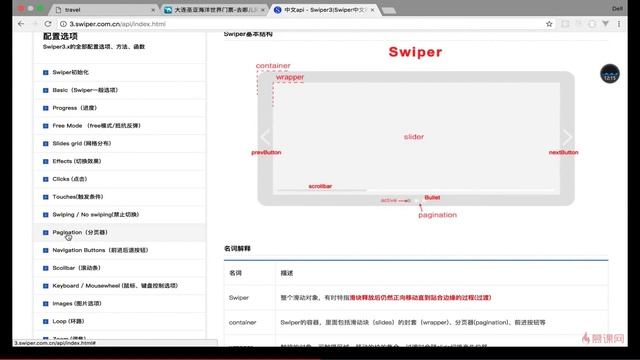Image resolution: width=640 pixels, height=360 pixels.
Task: Go back using the browser back arrow
Action: (x=21, y=24)
